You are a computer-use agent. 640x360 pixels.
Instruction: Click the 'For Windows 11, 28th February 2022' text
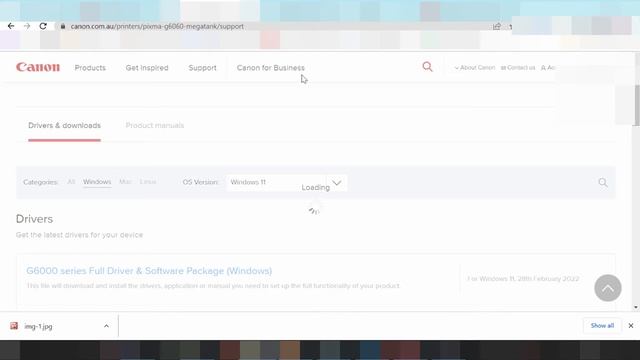(523, 279)
